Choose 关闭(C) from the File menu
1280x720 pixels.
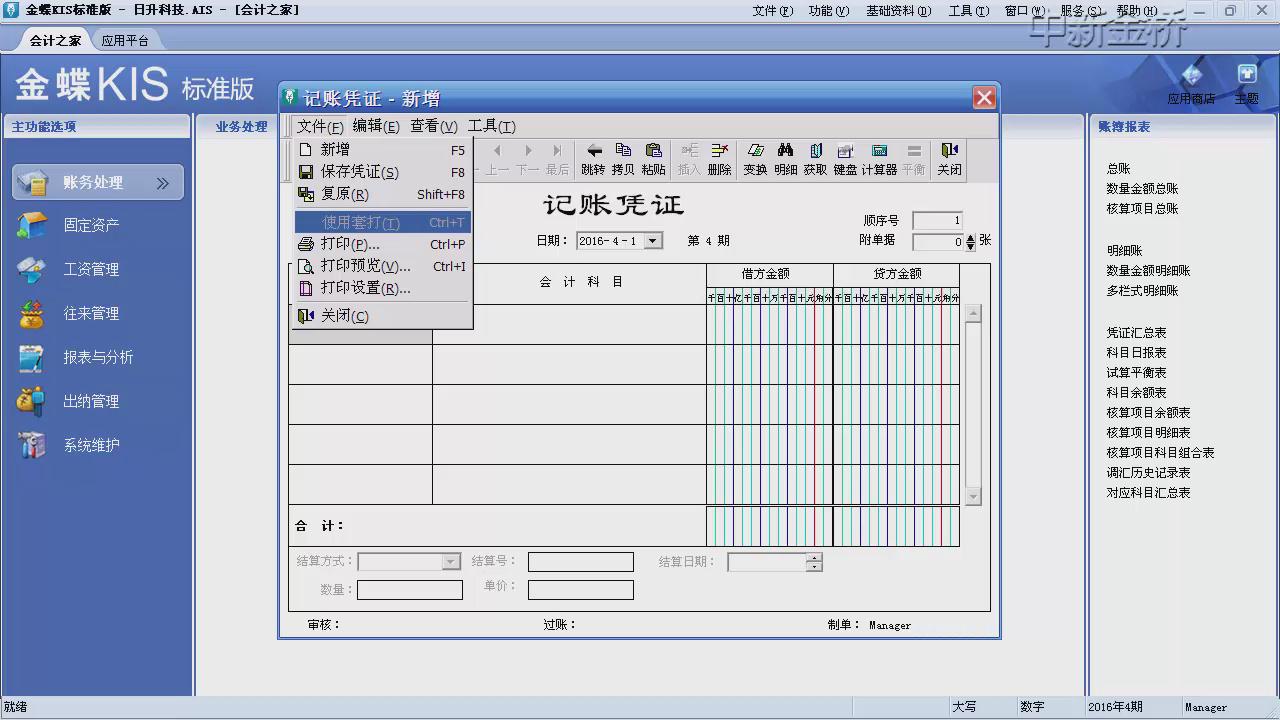pos(381,316)
